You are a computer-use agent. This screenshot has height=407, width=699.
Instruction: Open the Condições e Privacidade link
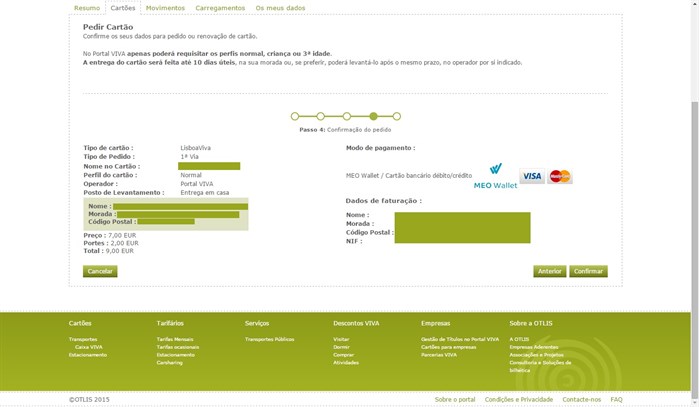[x=519, y=399]
